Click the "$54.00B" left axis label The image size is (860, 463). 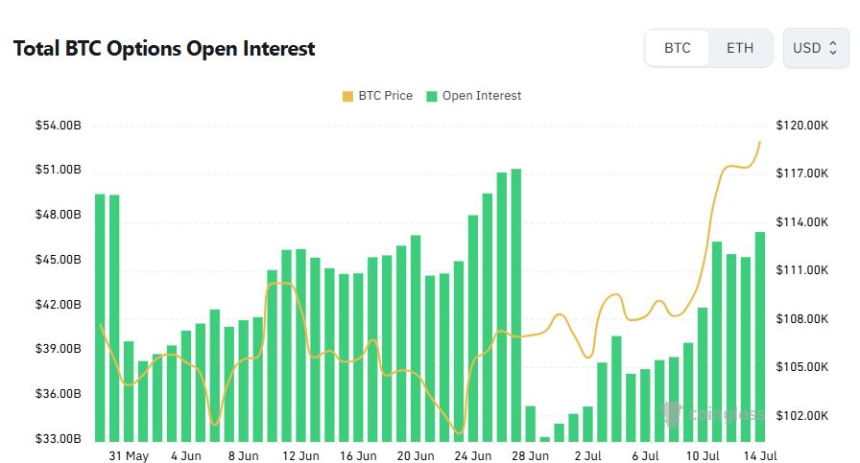coord(57,126)
